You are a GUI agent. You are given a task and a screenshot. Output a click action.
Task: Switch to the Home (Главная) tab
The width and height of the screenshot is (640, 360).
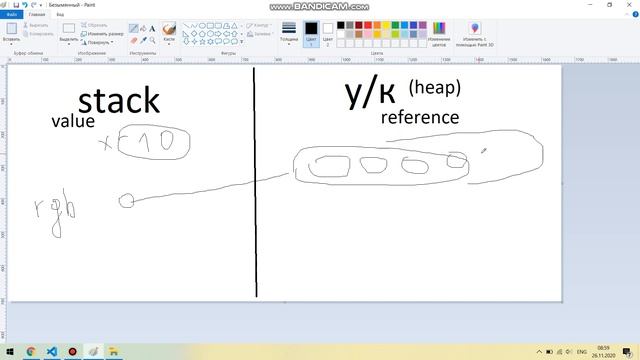coord(37,14)
